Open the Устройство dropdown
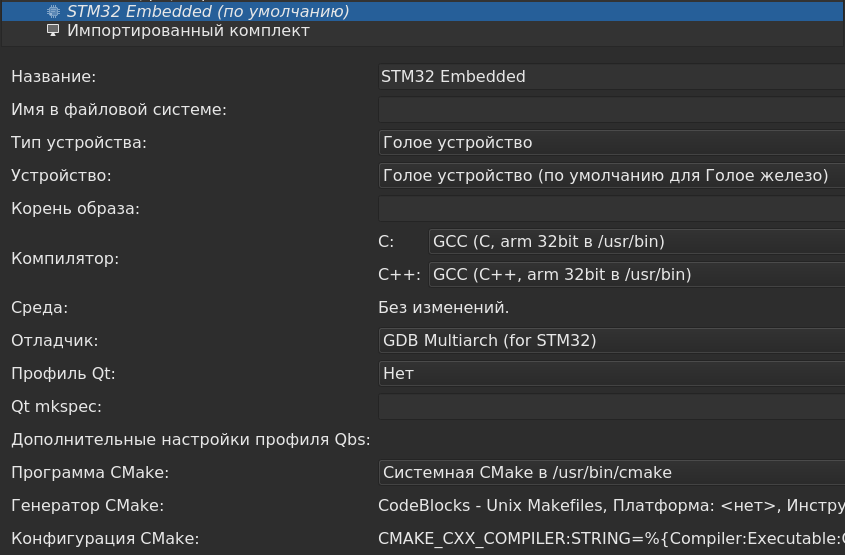This screenshot has width=845, height=555. [x=612, y=176]
